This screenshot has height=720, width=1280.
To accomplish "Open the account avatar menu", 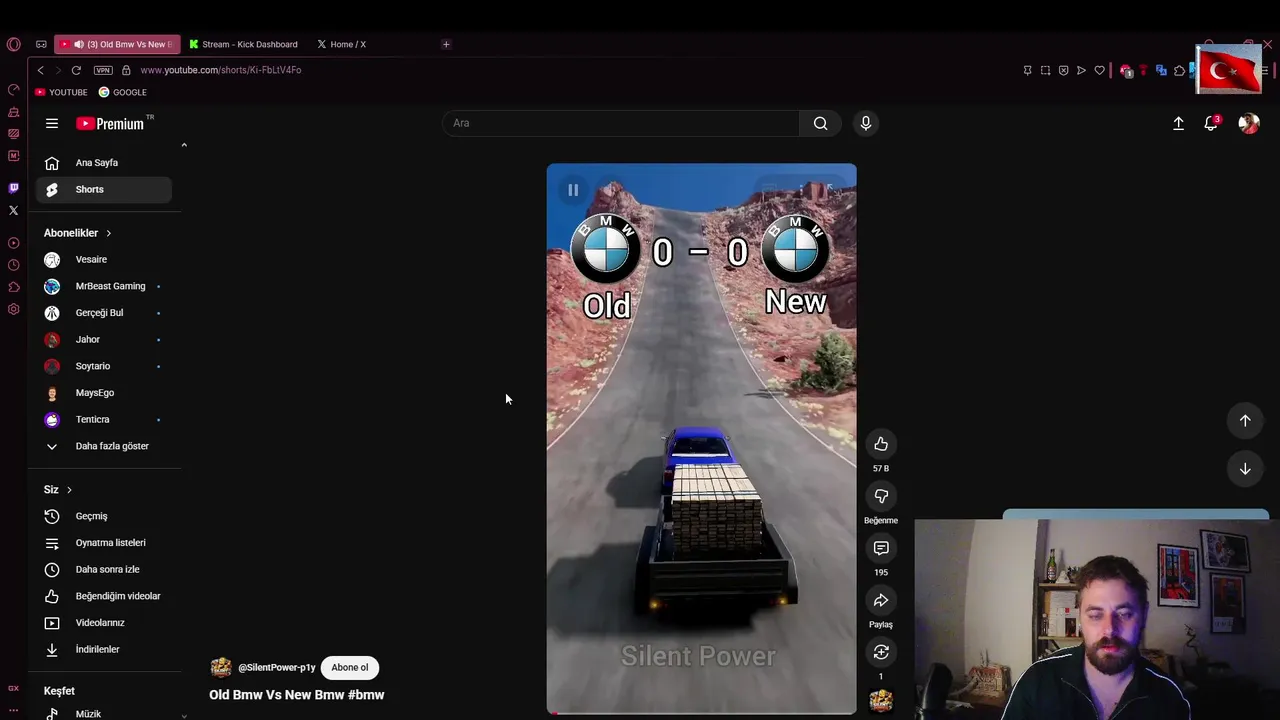I will [x=1249, y=123].
